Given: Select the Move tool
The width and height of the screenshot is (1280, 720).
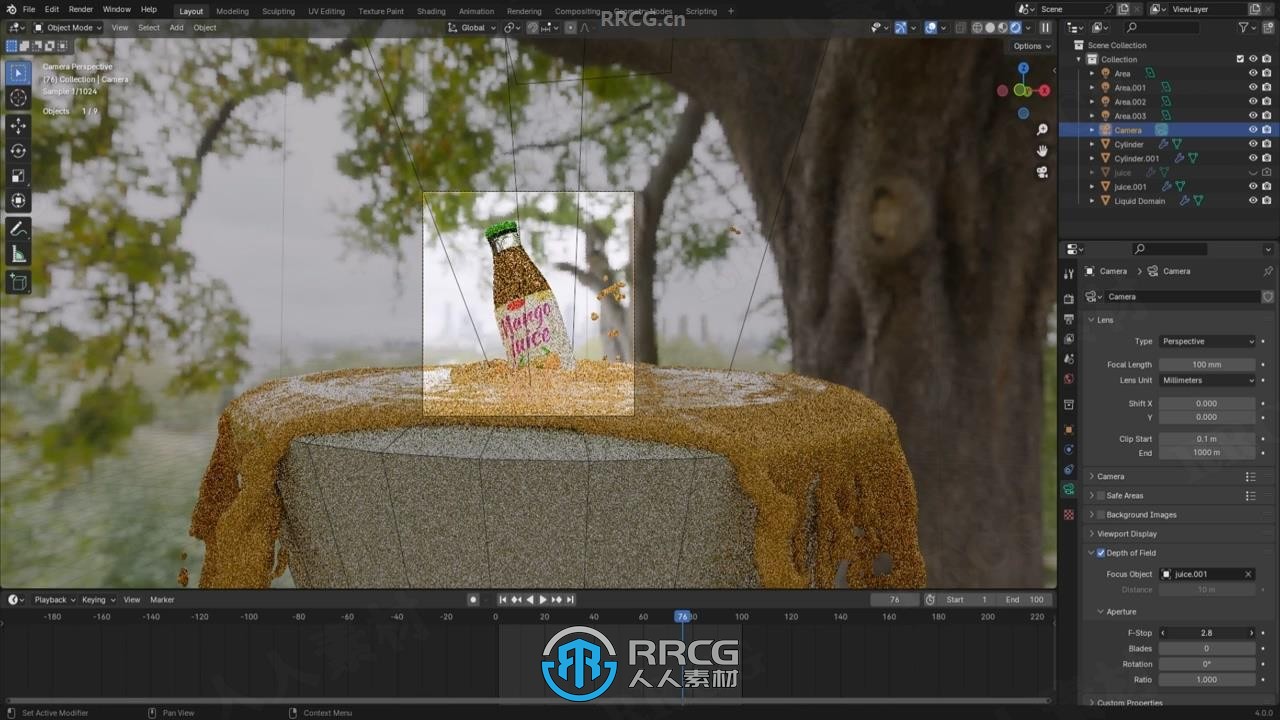Looking at the screenshot, I should click(x=18, y=125).
